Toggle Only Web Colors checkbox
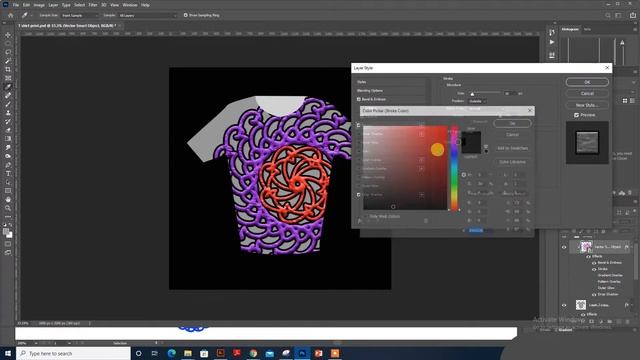Screen dimensions: 640x360 pos(366,216)
